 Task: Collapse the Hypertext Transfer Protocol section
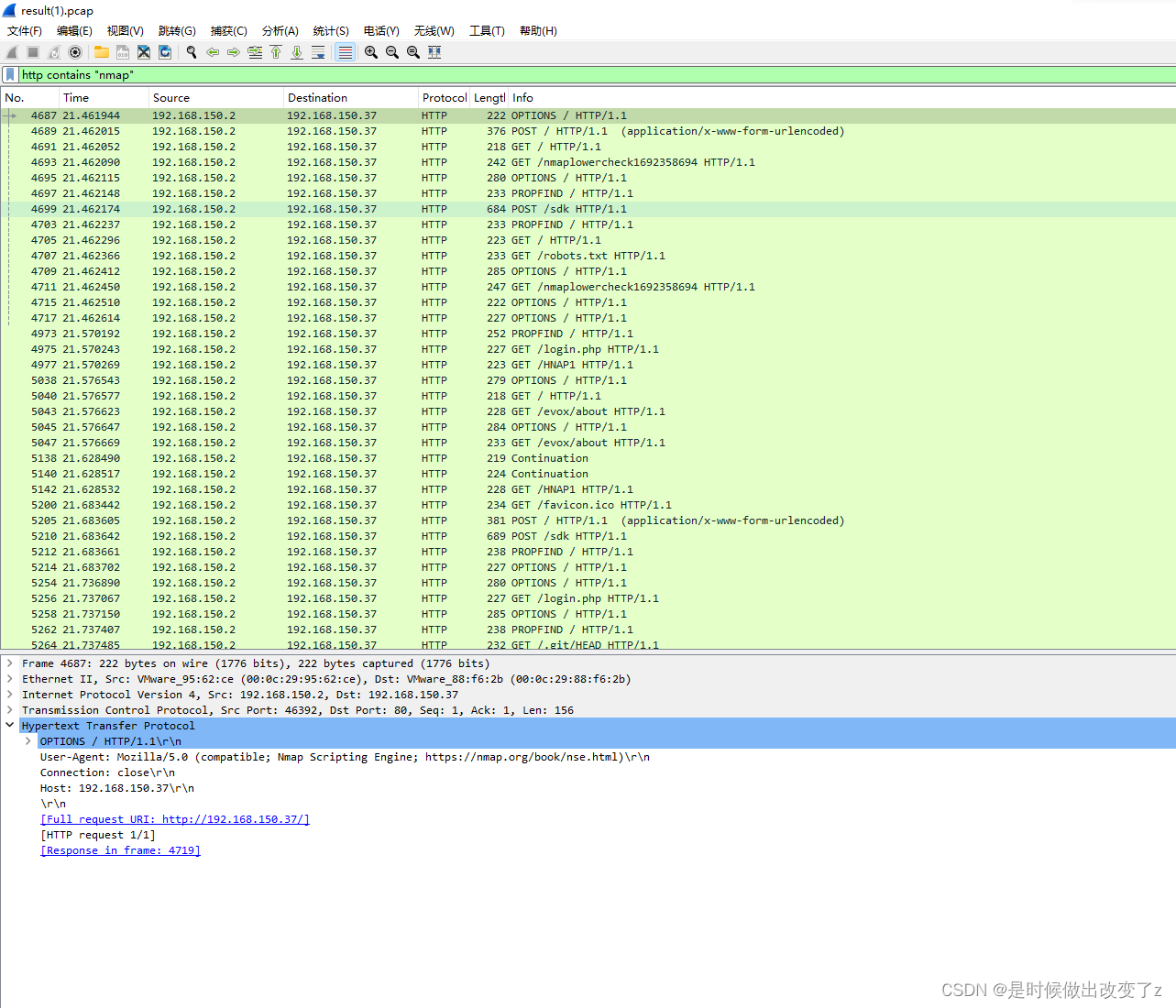[x=9, y=726]
